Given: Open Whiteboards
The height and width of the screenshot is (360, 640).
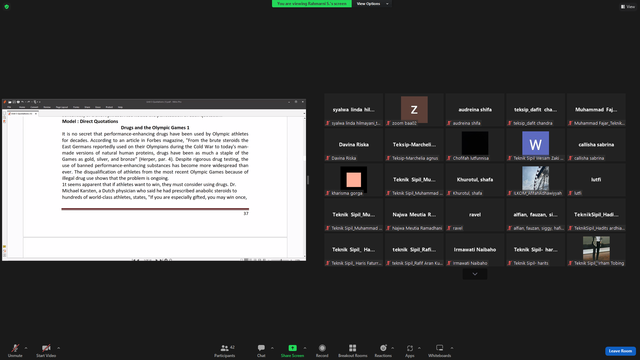Looking at the screenshot, I should 440,350.
